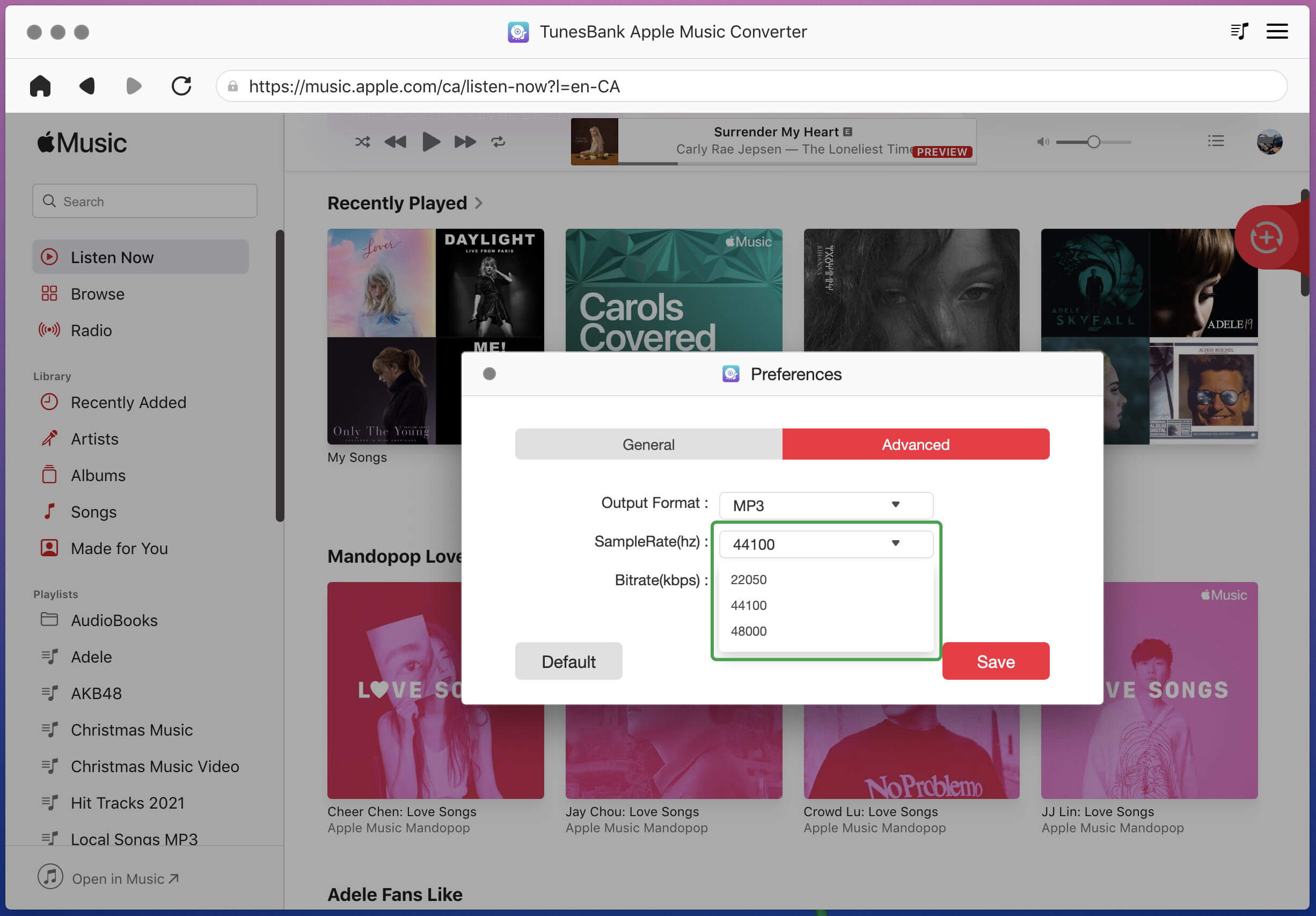
Task: Select 44100 option in the list
Action: coord(826,605)
